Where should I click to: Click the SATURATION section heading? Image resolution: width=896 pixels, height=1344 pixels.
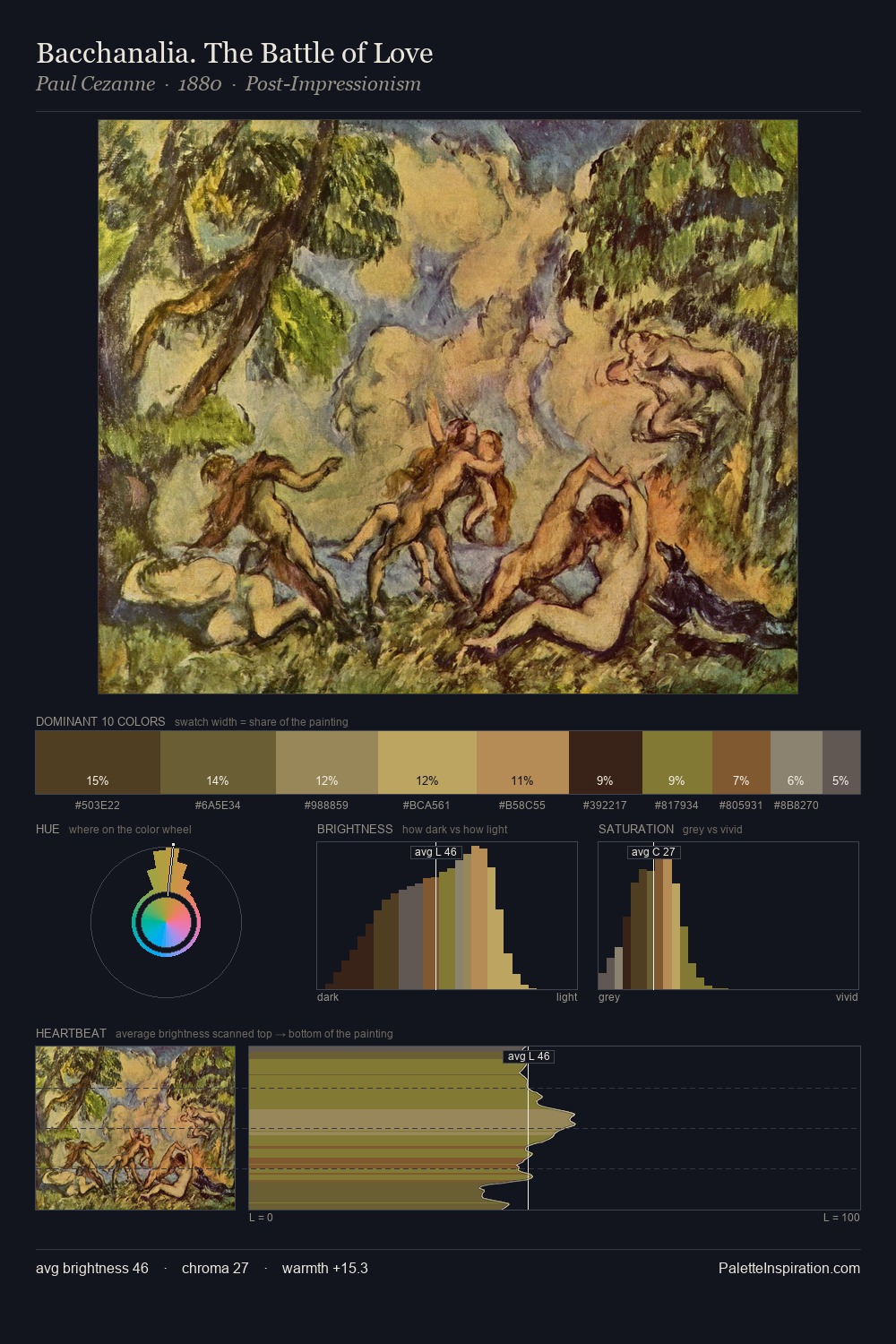(x=636, y=829)
